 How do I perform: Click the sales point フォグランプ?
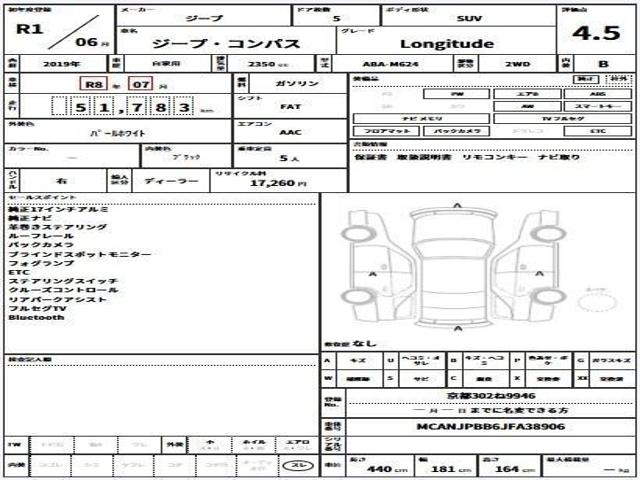[41, 263]
